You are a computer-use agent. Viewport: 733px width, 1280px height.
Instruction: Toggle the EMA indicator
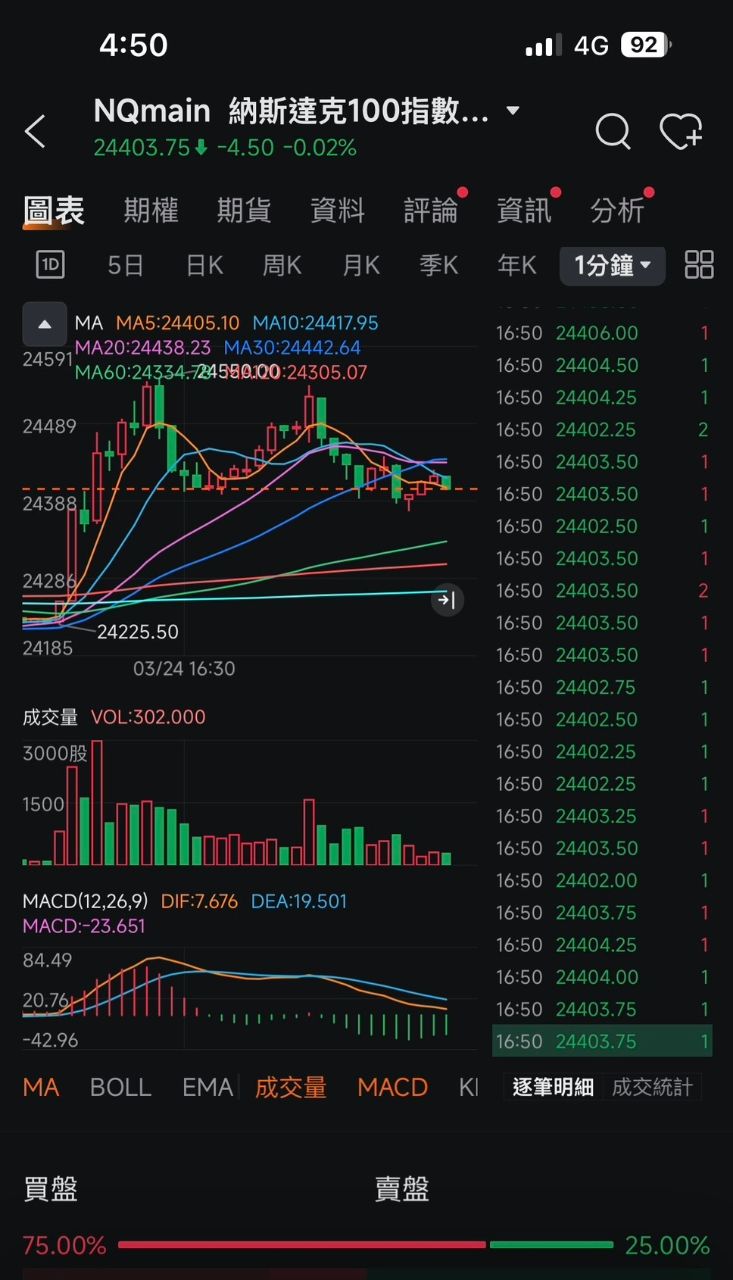207,1087
